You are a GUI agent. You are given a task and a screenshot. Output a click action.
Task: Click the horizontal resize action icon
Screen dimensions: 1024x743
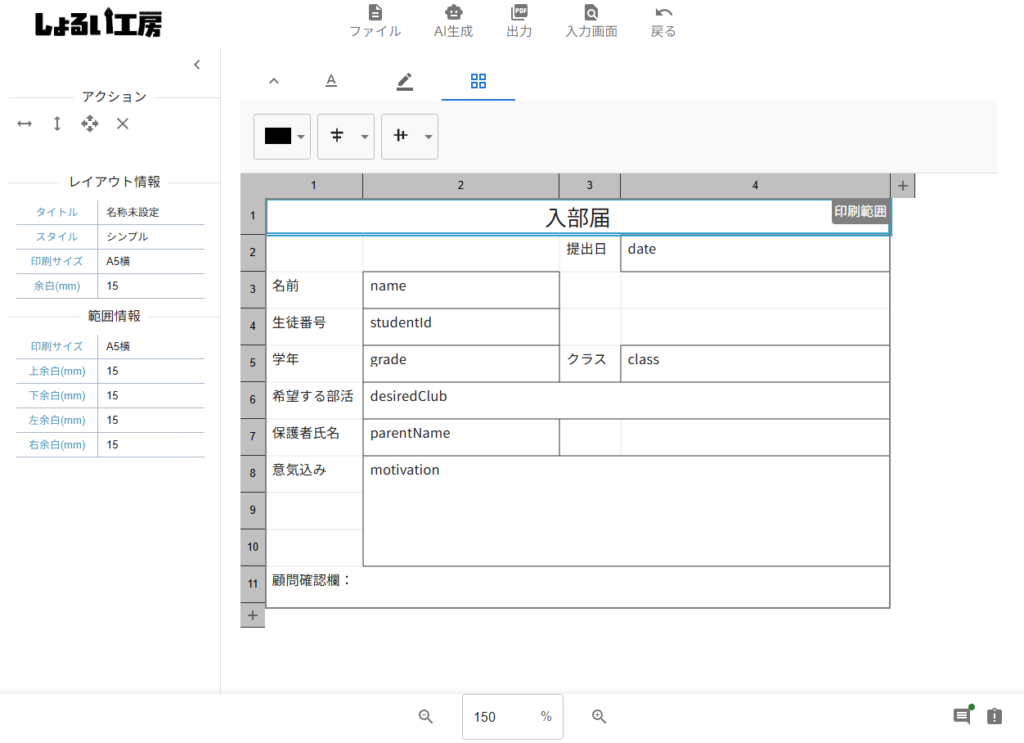(25, 123)
